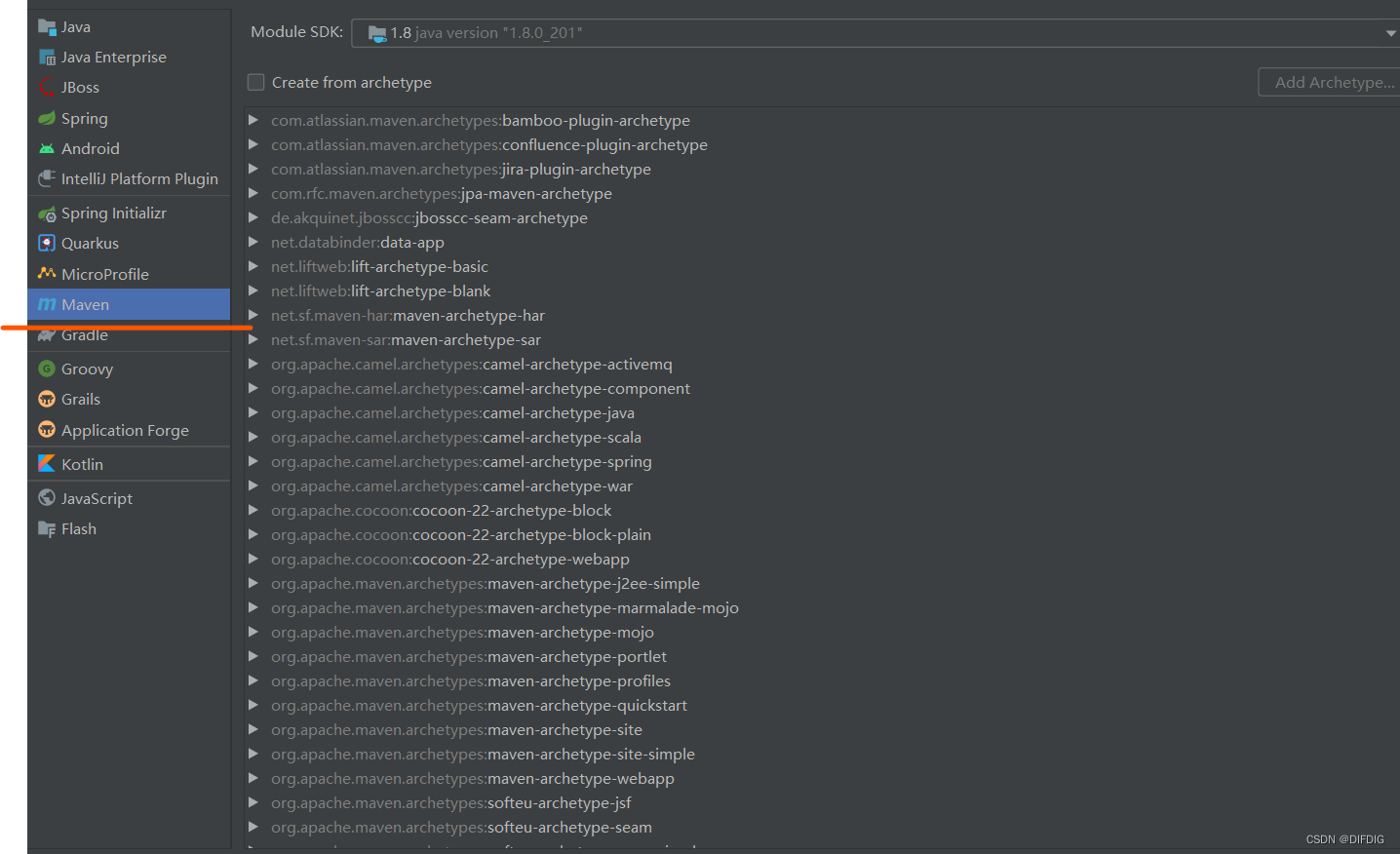The image size is (1400, 854).
Task: Select Maven project type
Action: pyautogui.click(x=129, y=304)
